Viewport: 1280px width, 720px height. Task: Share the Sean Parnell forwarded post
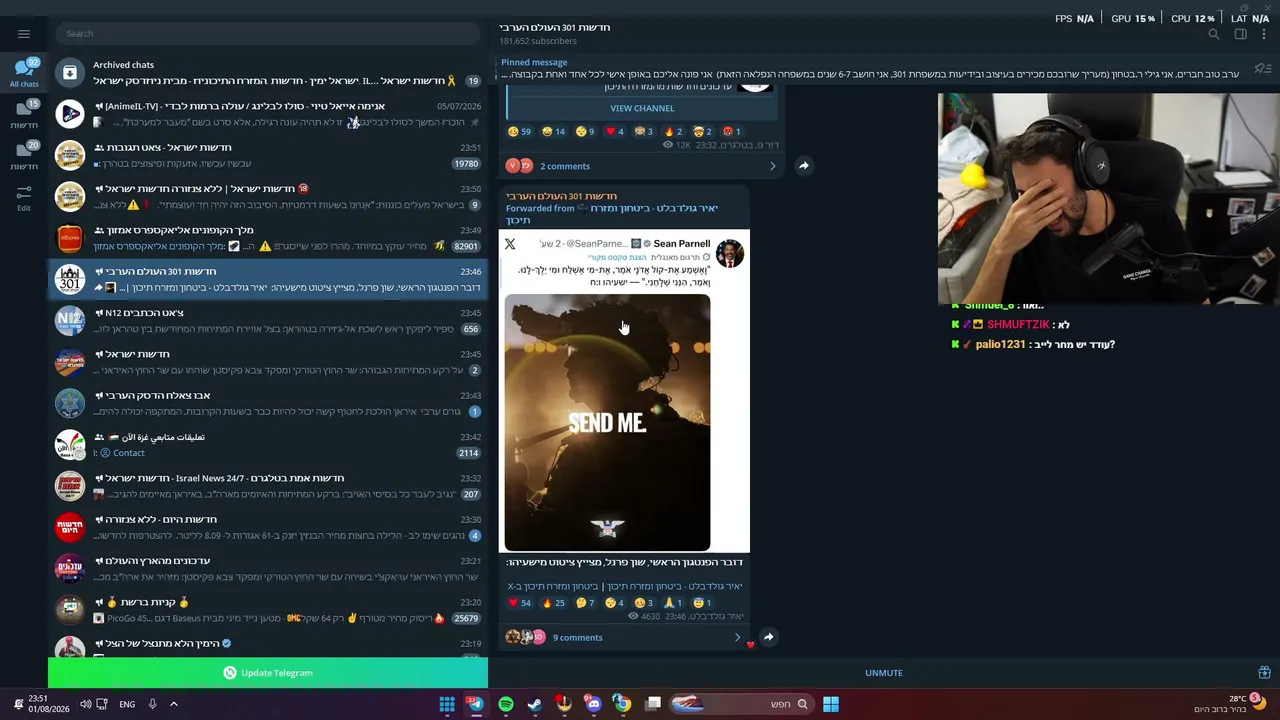pyautogui.click(x=768, y=637)
